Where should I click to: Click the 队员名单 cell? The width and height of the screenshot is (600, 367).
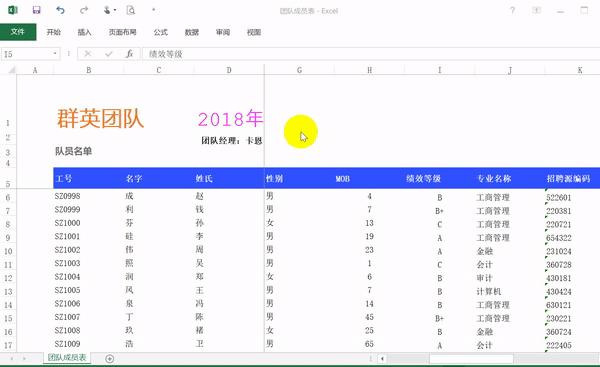73,151
